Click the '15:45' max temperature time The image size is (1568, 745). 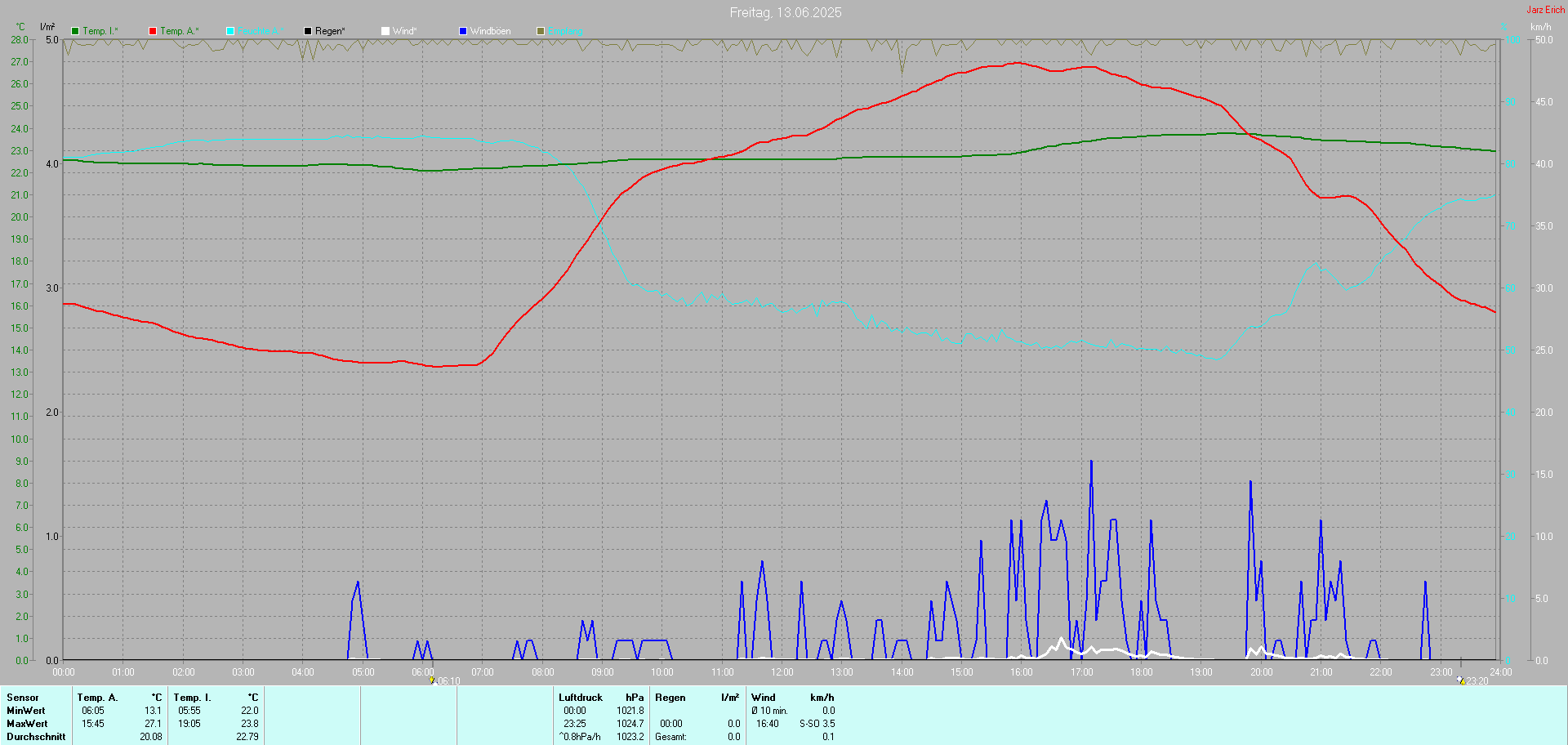pyautogui.click(x=93, y=724)
